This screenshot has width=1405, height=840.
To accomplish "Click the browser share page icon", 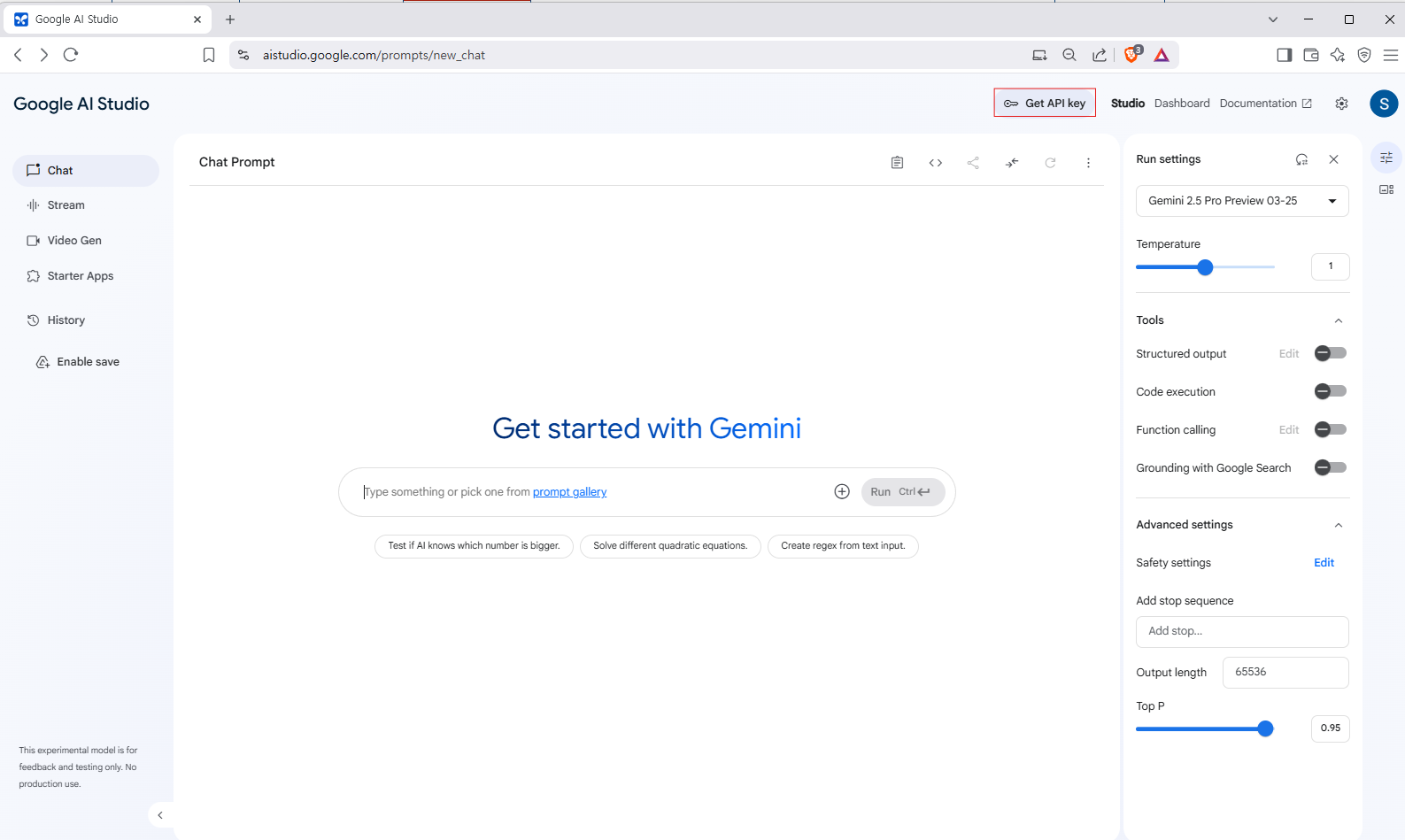I will coord(1099,55).
